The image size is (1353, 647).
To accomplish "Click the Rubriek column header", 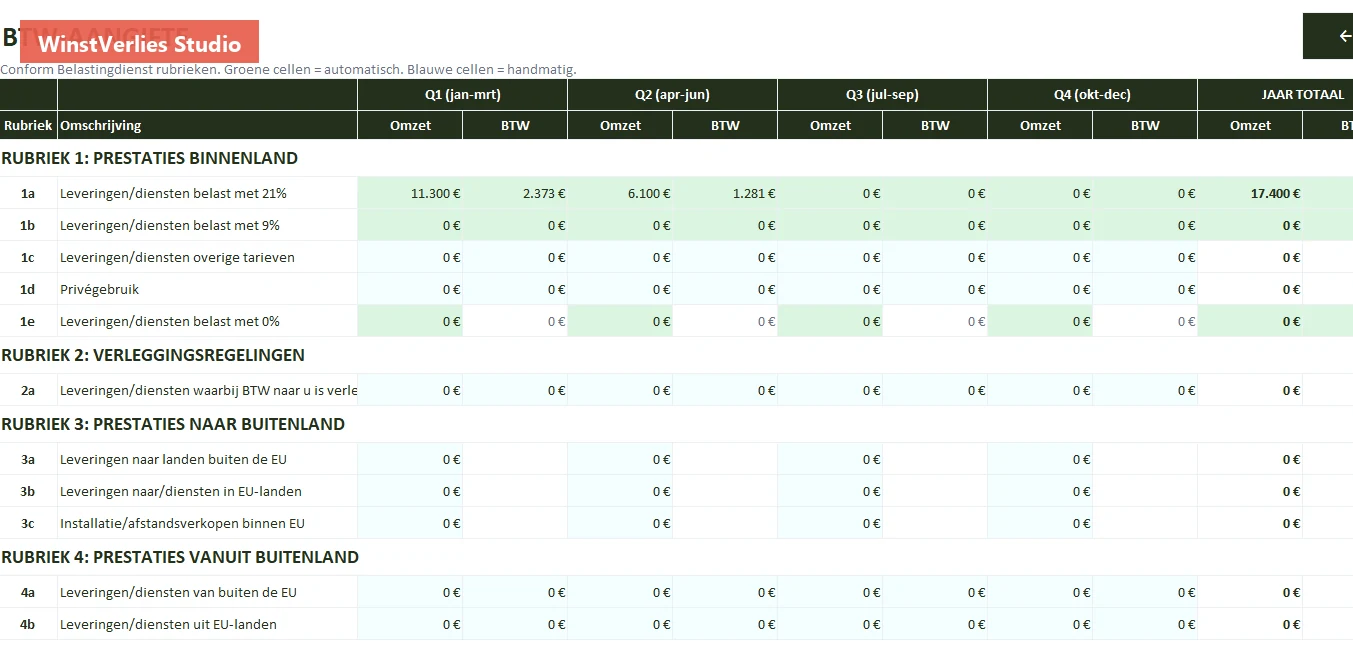I will pyautogui.click(x=28, y=125).
